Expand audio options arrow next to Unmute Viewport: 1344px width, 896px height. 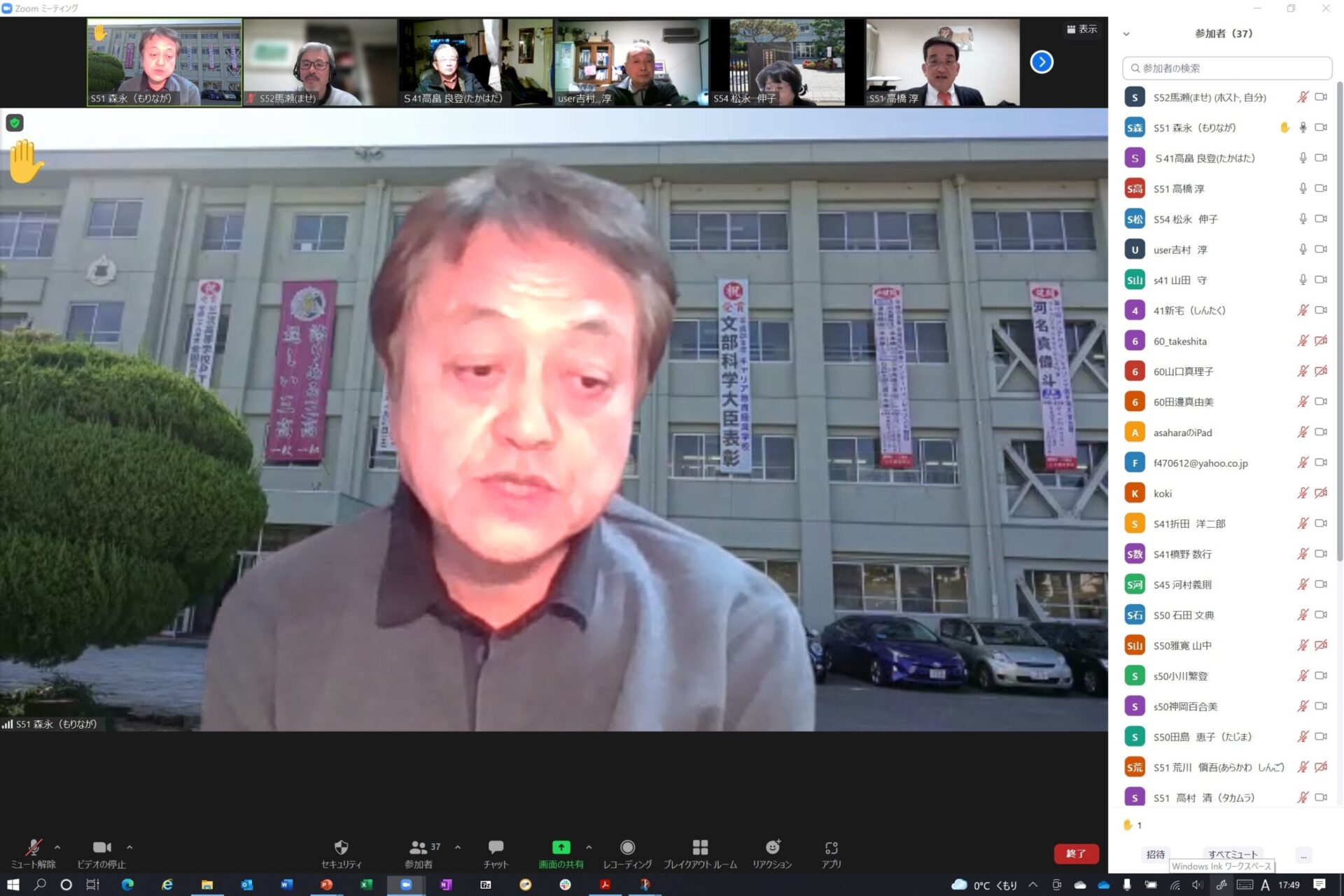pos(57,847)
